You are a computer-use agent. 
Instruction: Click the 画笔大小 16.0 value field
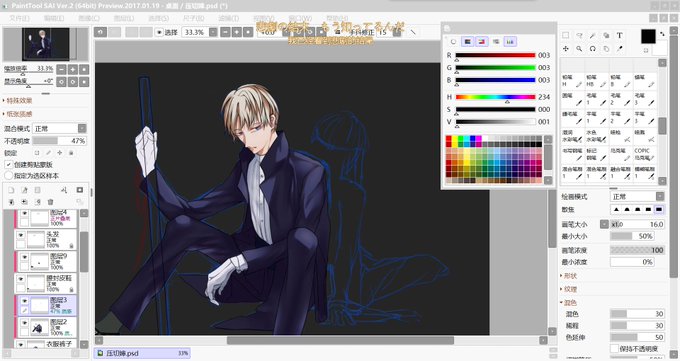638,224
